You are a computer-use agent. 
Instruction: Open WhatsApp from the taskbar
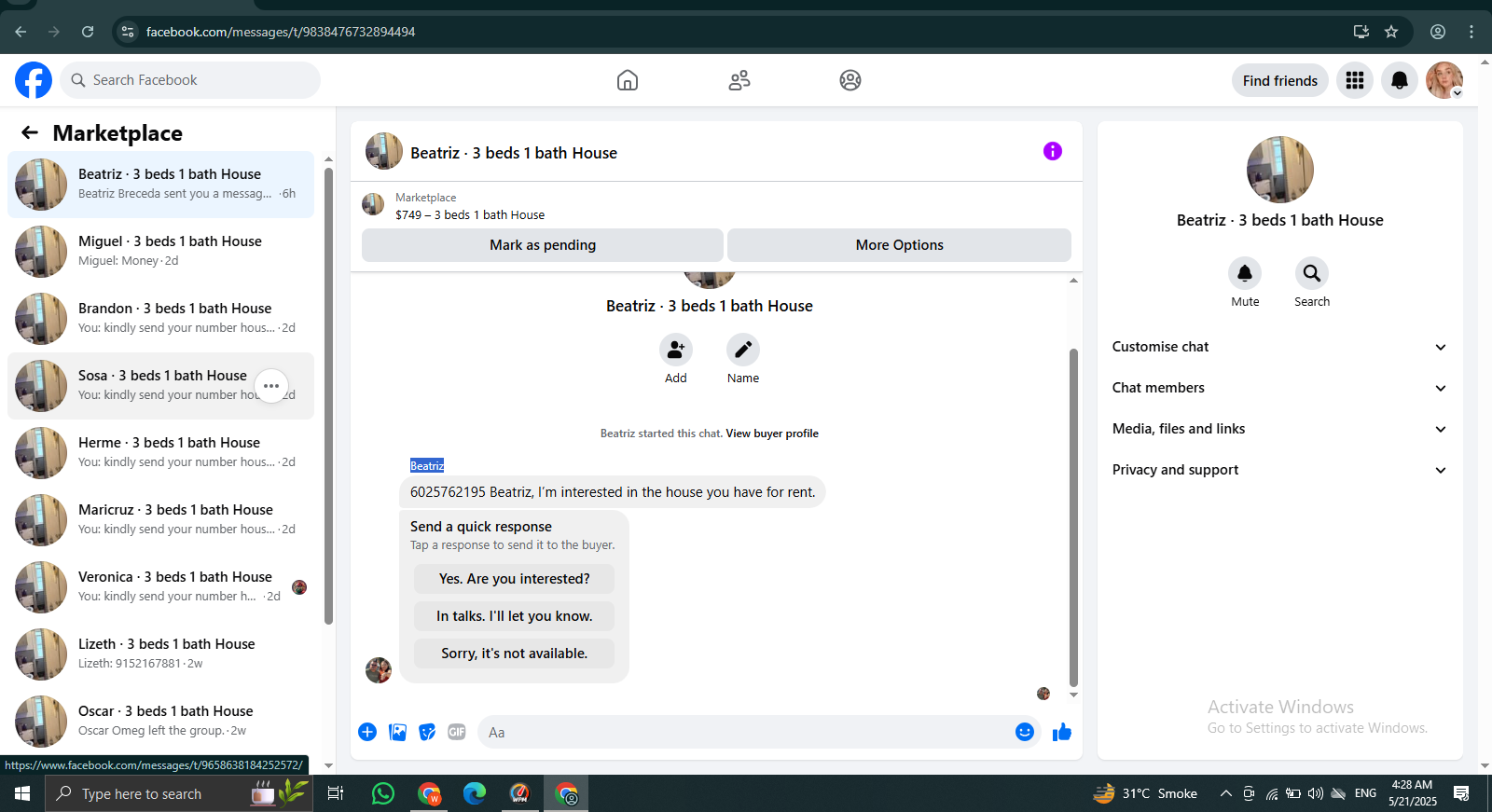(x=383, y=793)
